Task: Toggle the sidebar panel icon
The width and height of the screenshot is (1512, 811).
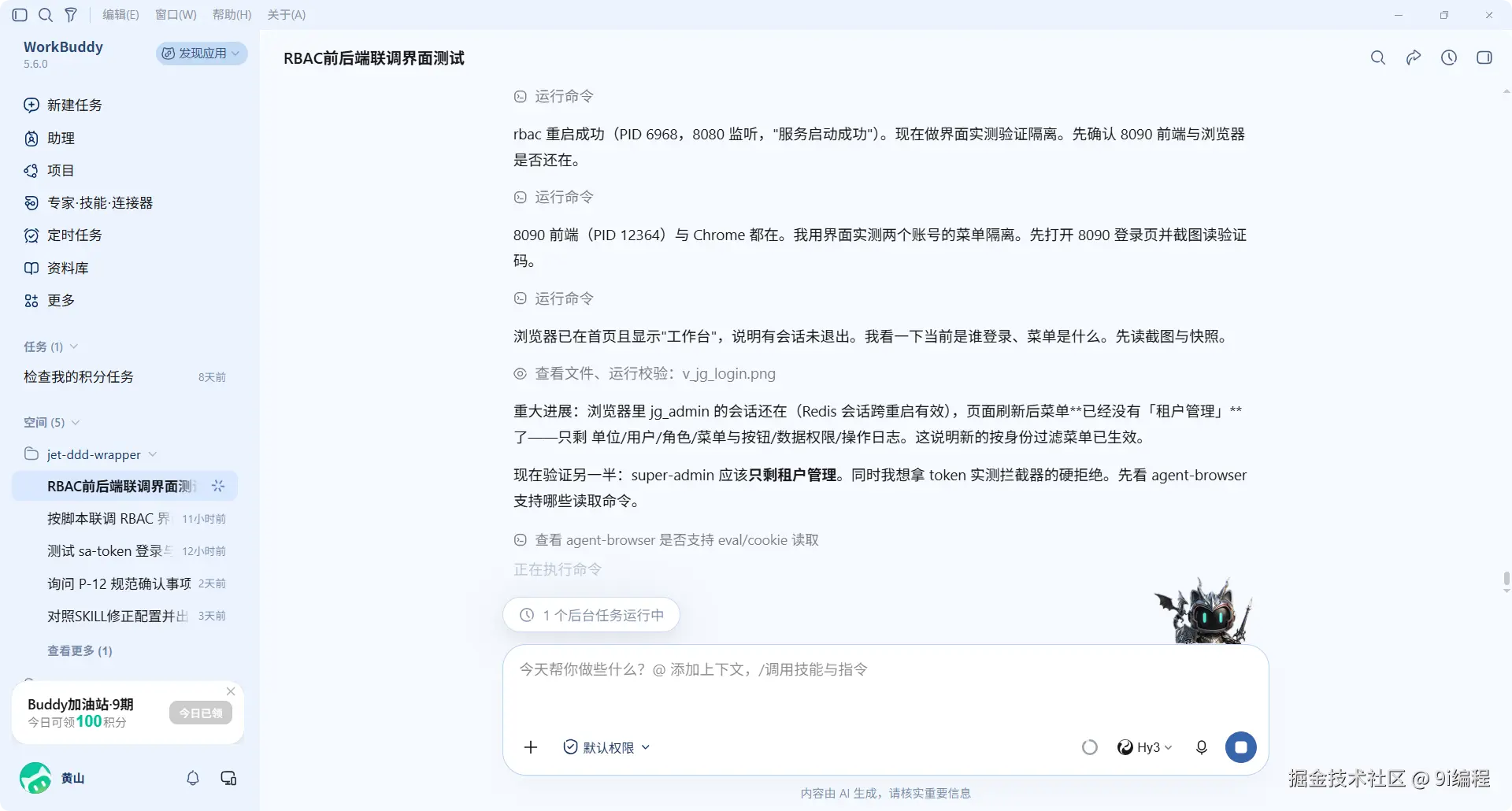Action: point(20,15)
